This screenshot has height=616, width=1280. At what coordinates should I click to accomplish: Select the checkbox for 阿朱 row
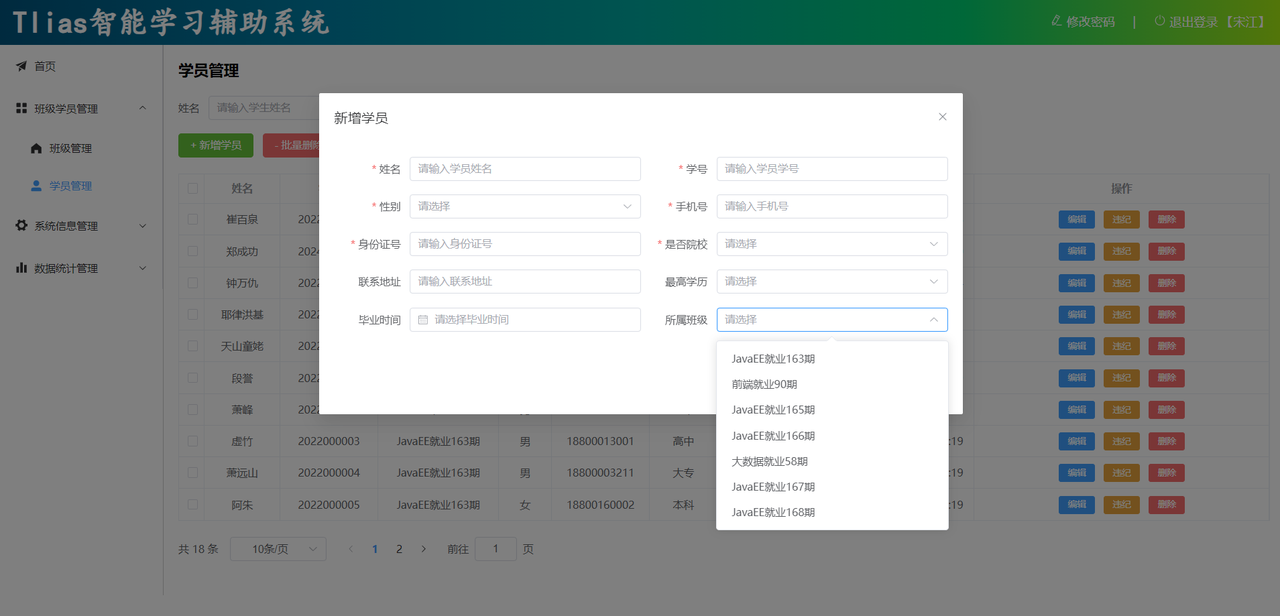point(193,505)
